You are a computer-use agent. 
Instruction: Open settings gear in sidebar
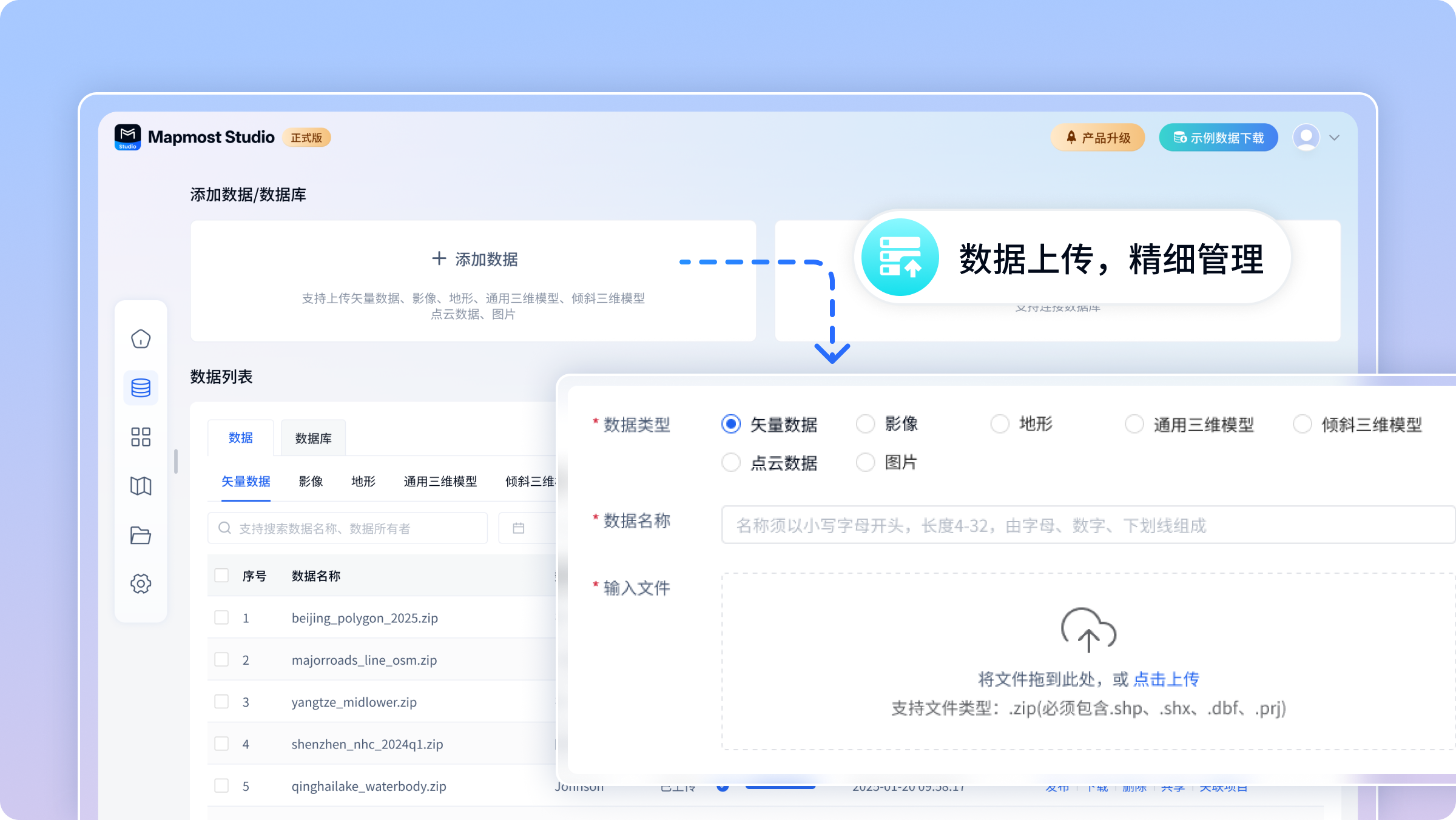(141, 584)
